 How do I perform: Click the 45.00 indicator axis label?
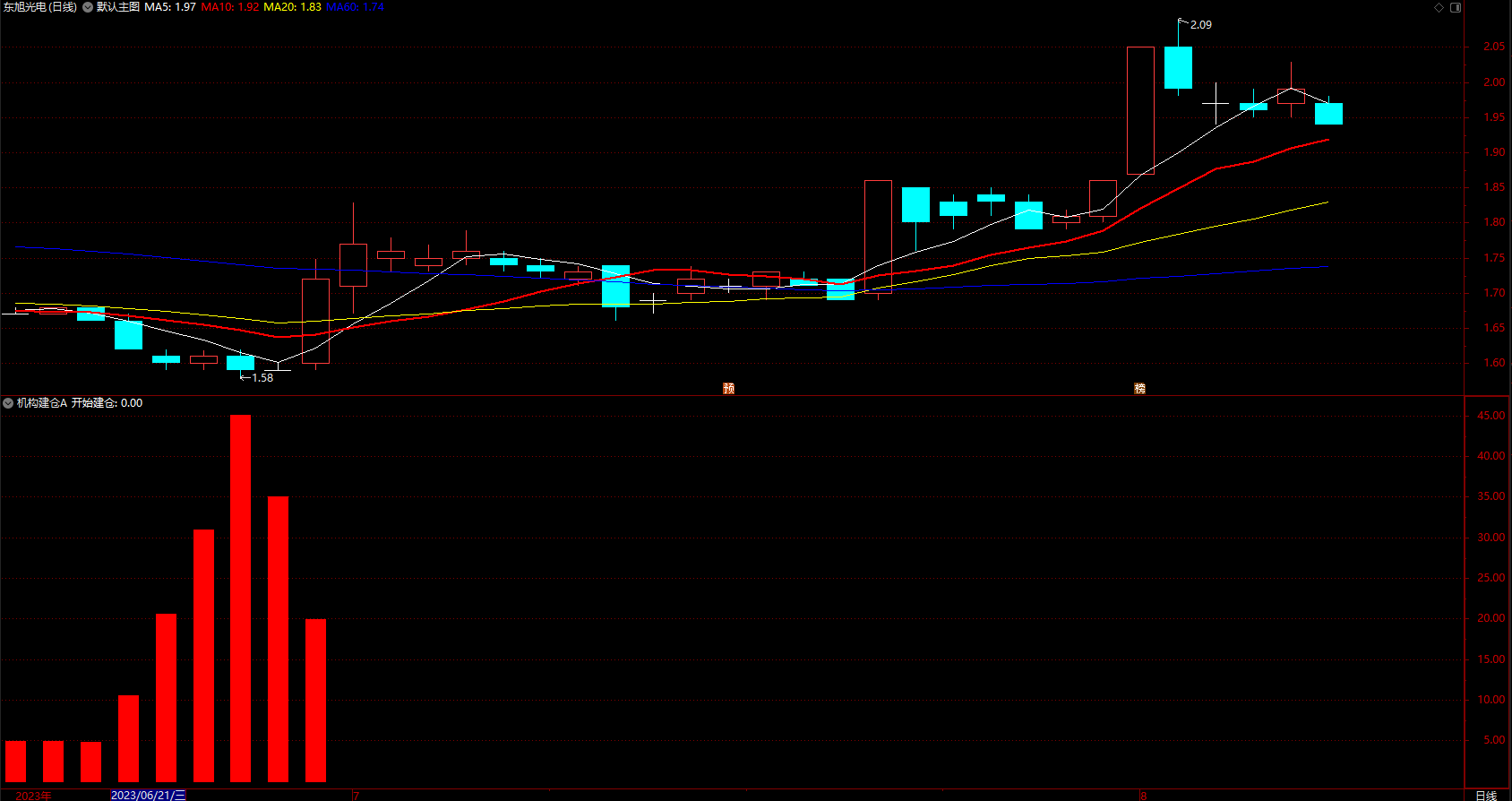coord(1491,416)
